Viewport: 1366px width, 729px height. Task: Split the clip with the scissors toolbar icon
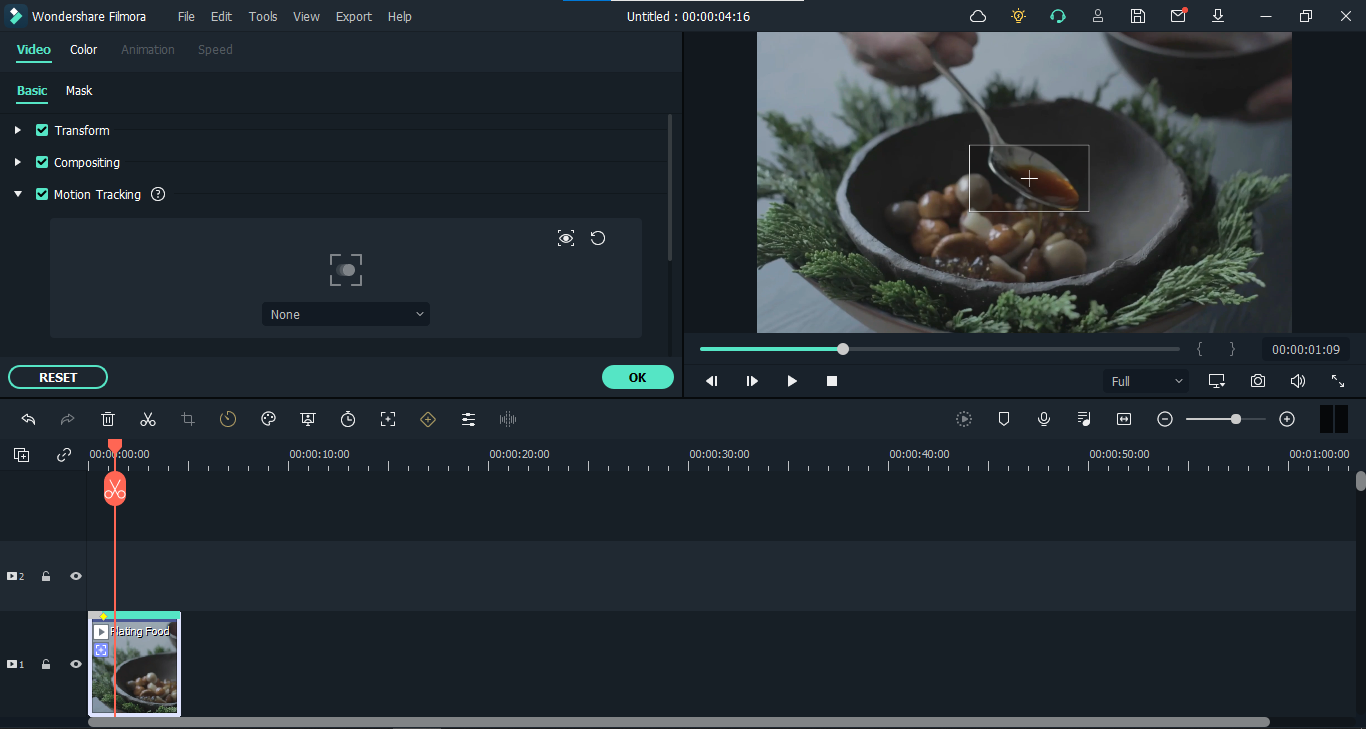[x=148, y=420]
